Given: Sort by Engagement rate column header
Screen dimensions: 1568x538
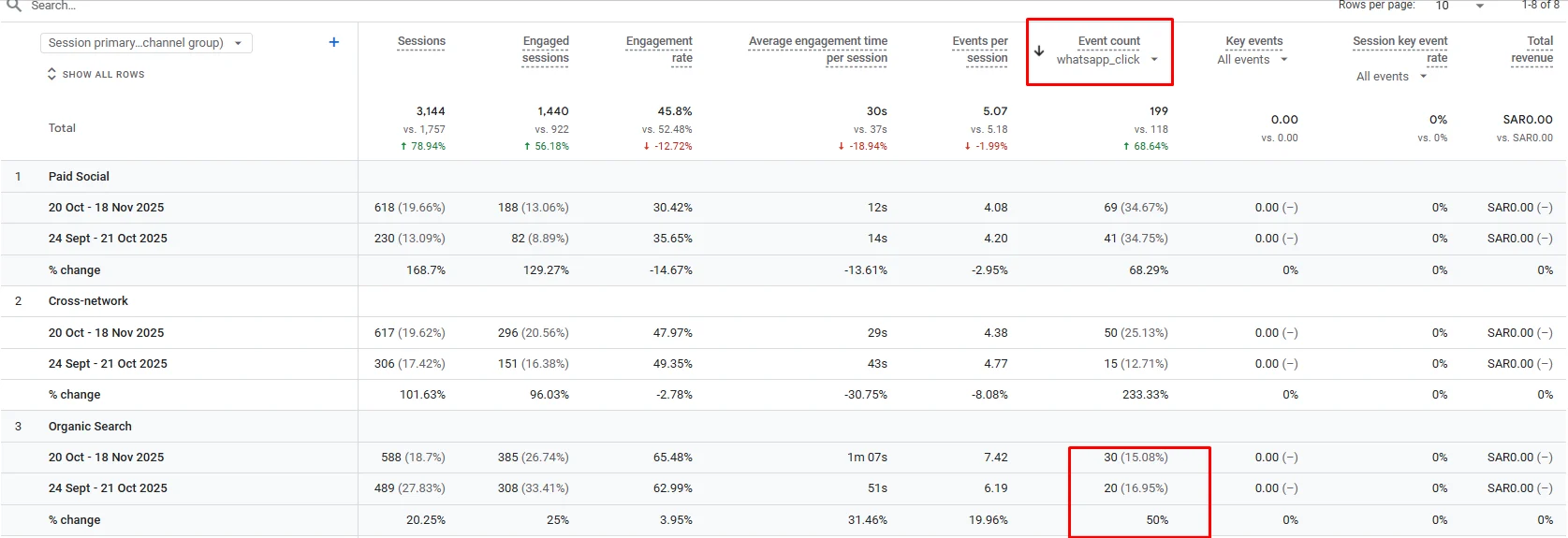Looking at the screenshot, I should coord(659,50).
